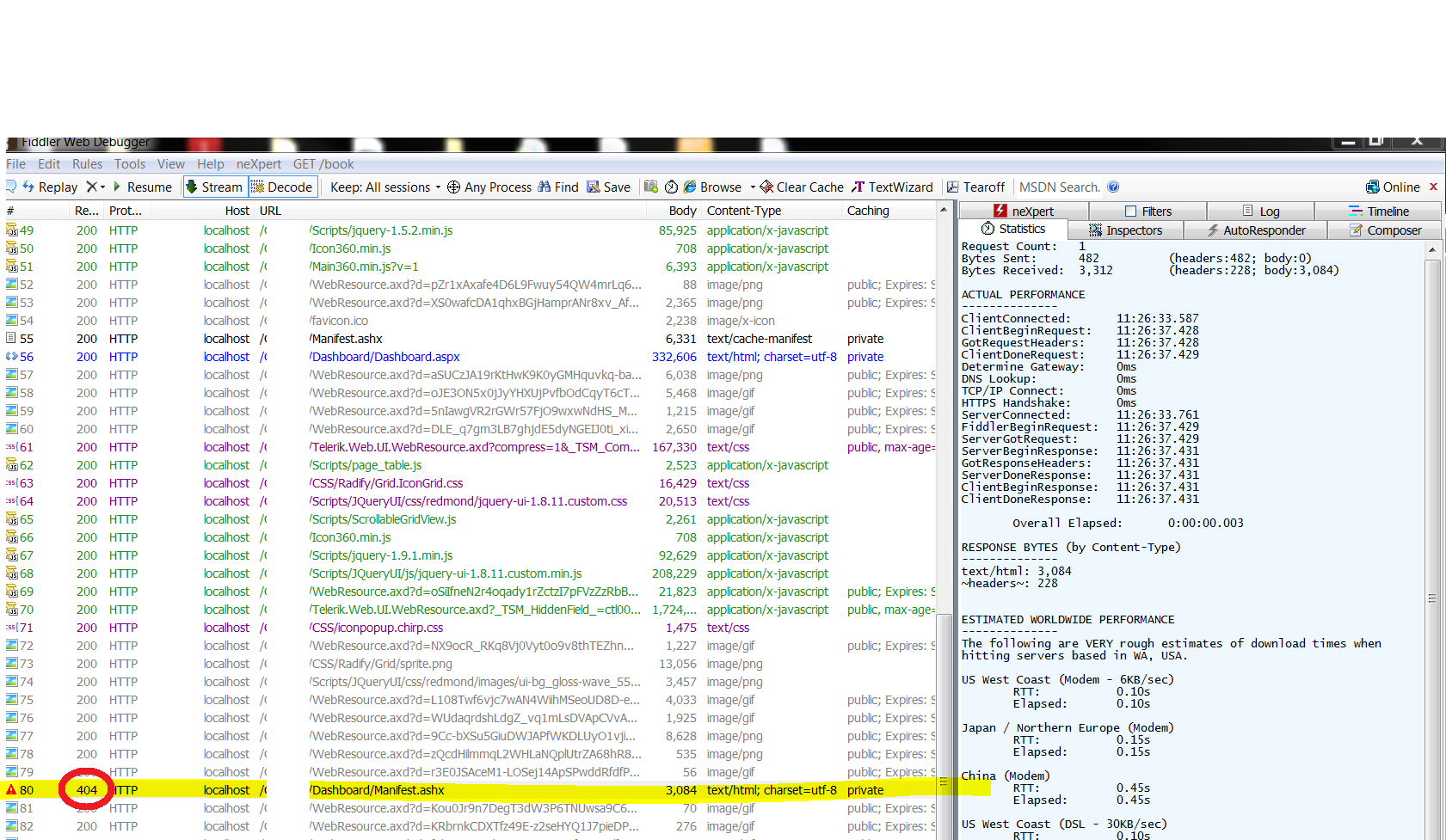
Task: Switch to the Composer tab
Action: [x=1385, y=230]
